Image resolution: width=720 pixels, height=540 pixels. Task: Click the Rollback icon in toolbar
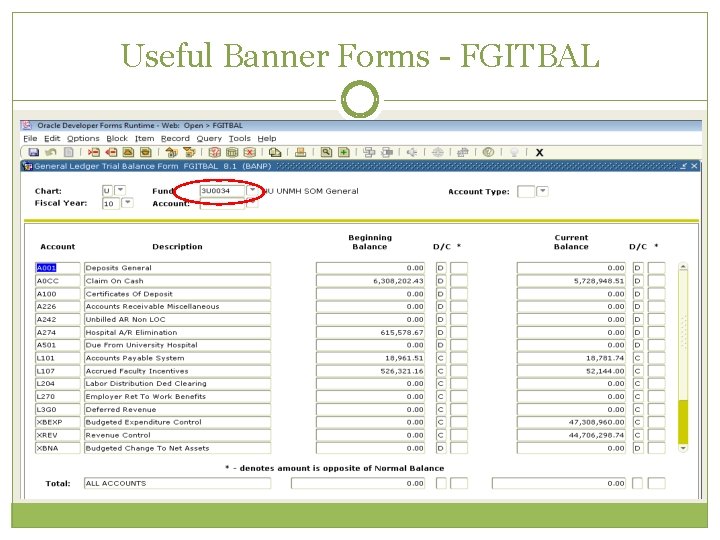coord(51,152)
